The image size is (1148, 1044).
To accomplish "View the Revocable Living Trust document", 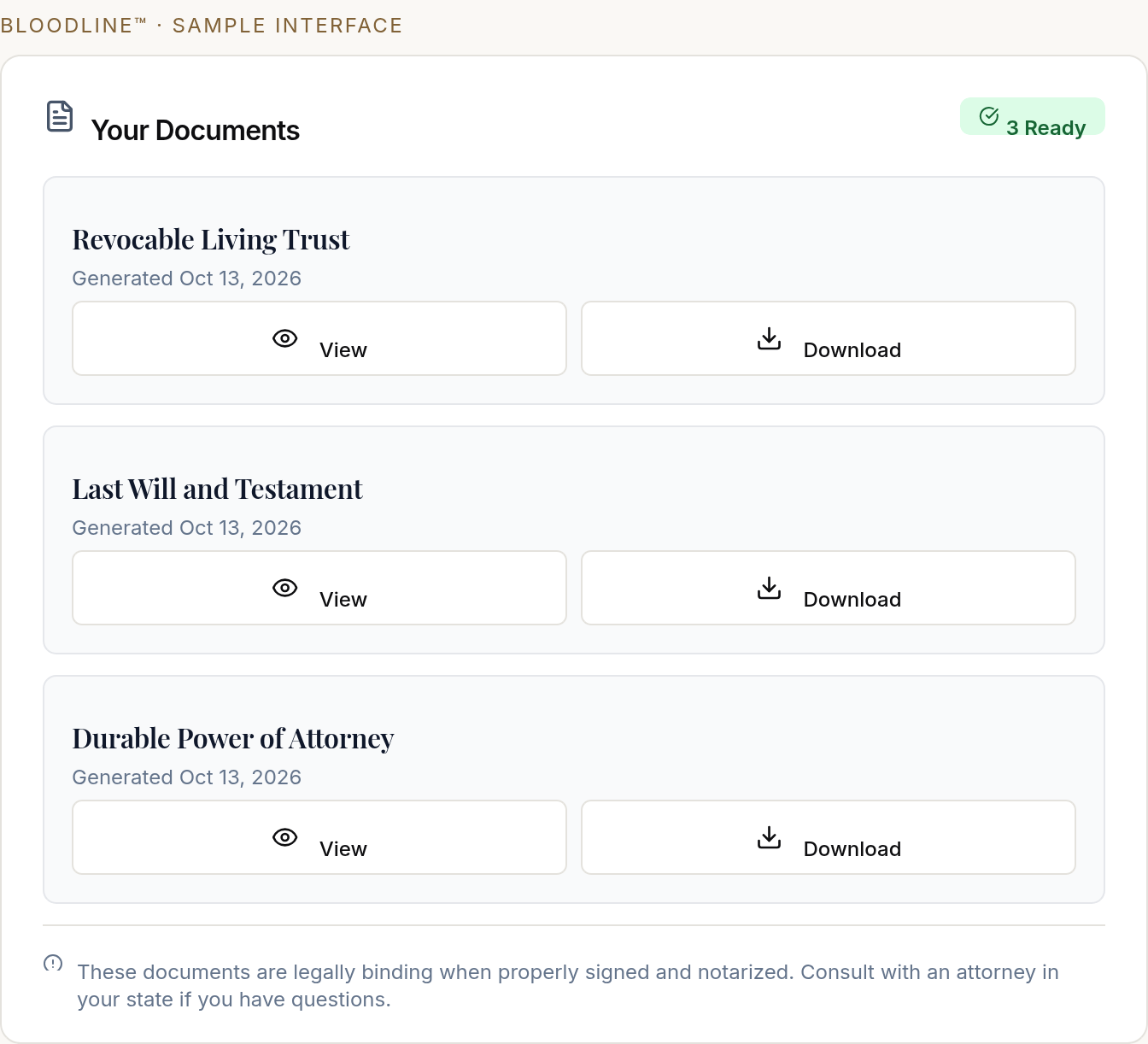I will (319, 338).
